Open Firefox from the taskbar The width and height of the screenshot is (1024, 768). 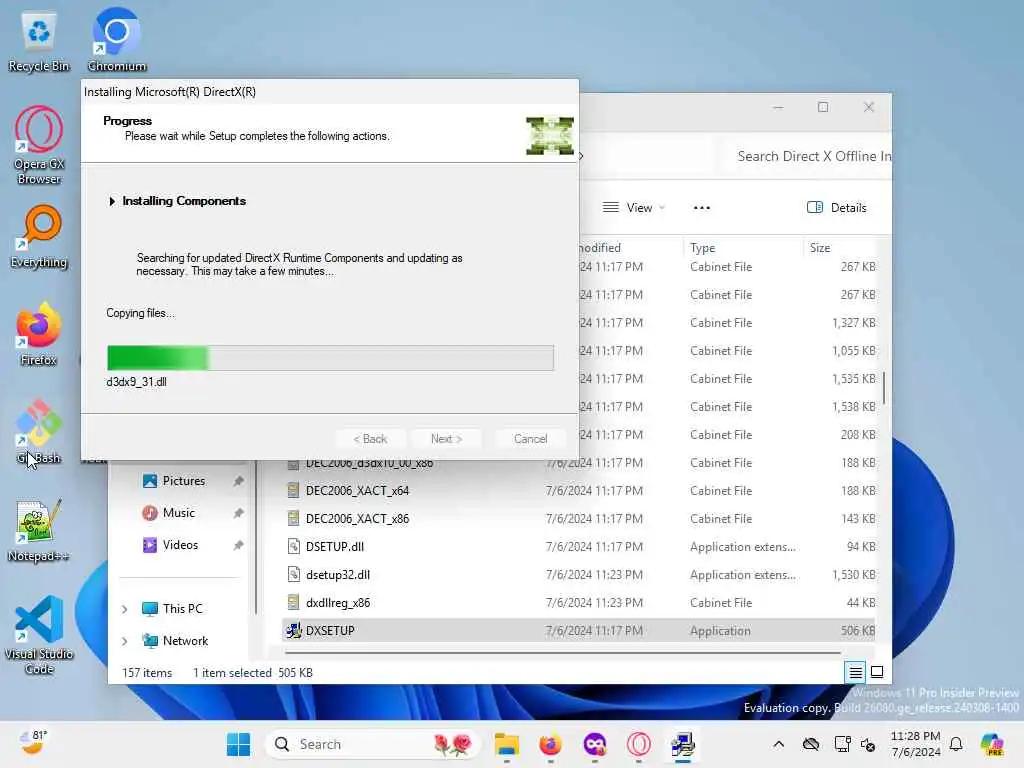tap(551, 744)
